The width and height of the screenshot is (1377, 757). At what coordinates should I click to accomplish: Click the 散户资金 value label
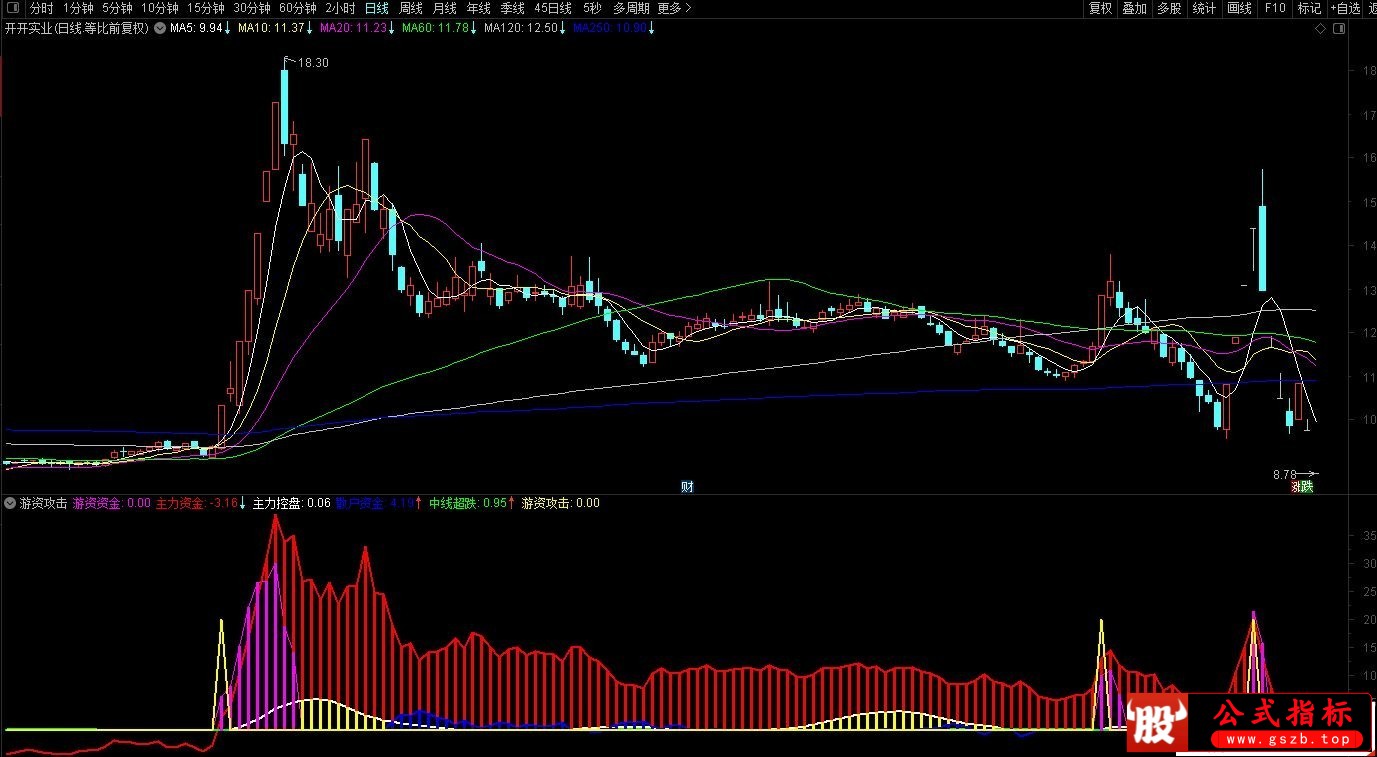point(375,503)
